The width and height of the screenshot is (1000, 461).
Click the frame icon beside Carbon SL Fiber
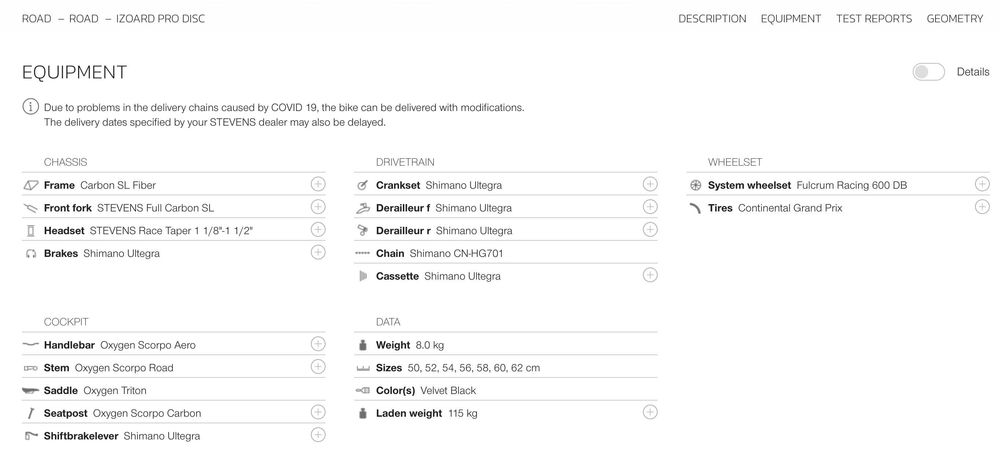click(x=31, y=186)
